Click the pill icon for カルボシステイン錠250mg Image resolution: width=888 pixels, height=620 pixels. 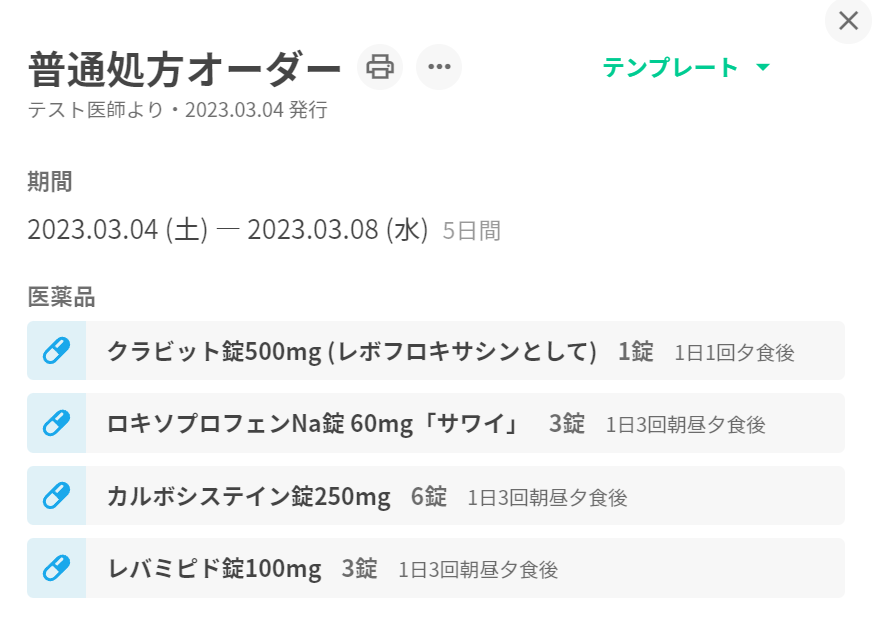pos(57,496)
